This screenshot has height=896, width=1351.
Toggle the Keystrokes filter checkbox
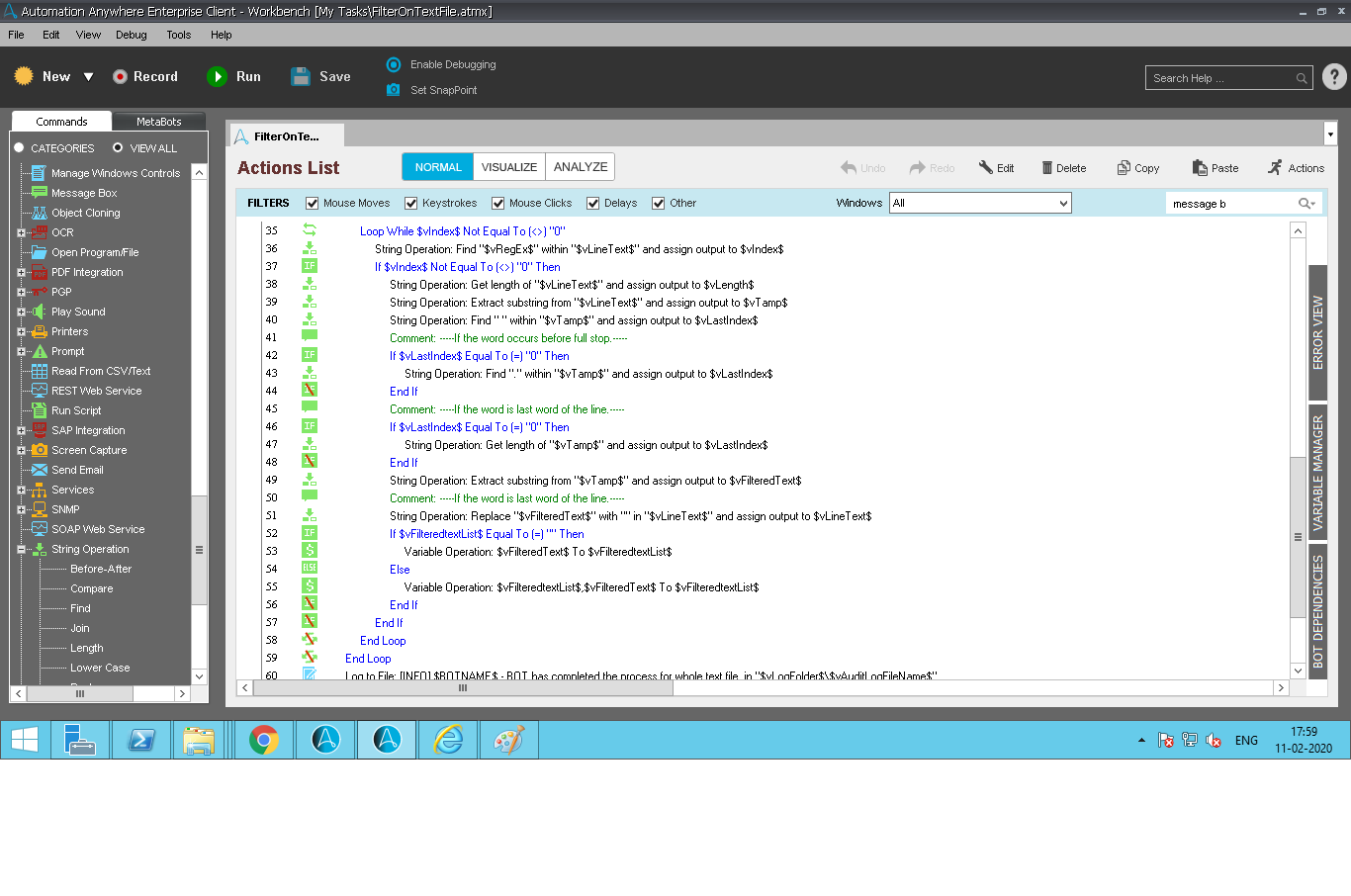point(411,204)
